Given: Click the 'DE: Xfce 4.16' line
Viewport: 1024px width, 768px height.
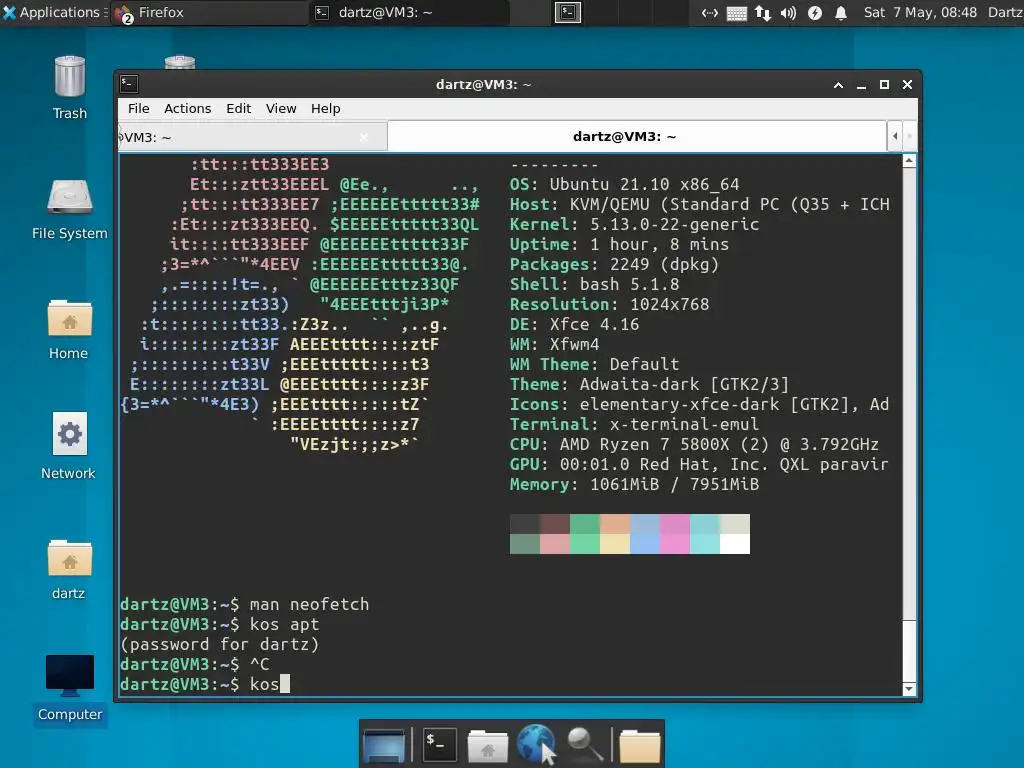Looking at the screenshot, I should coord(574,325).
